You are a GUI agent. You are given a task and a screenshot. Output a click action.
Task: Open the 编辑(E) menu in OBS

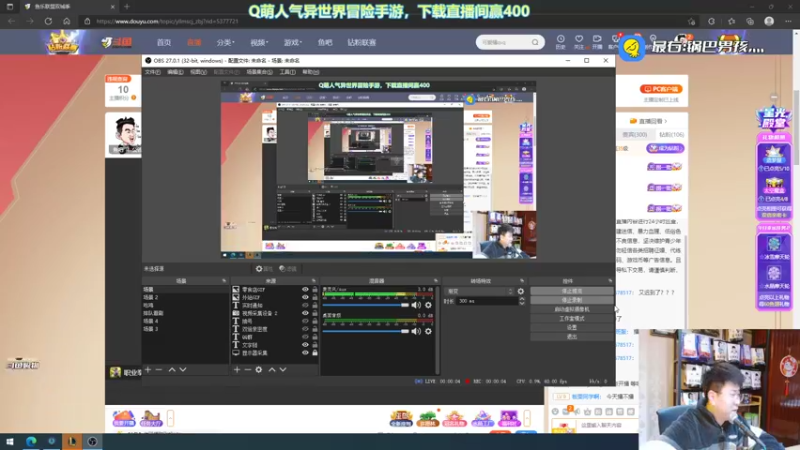click(175, 72)
